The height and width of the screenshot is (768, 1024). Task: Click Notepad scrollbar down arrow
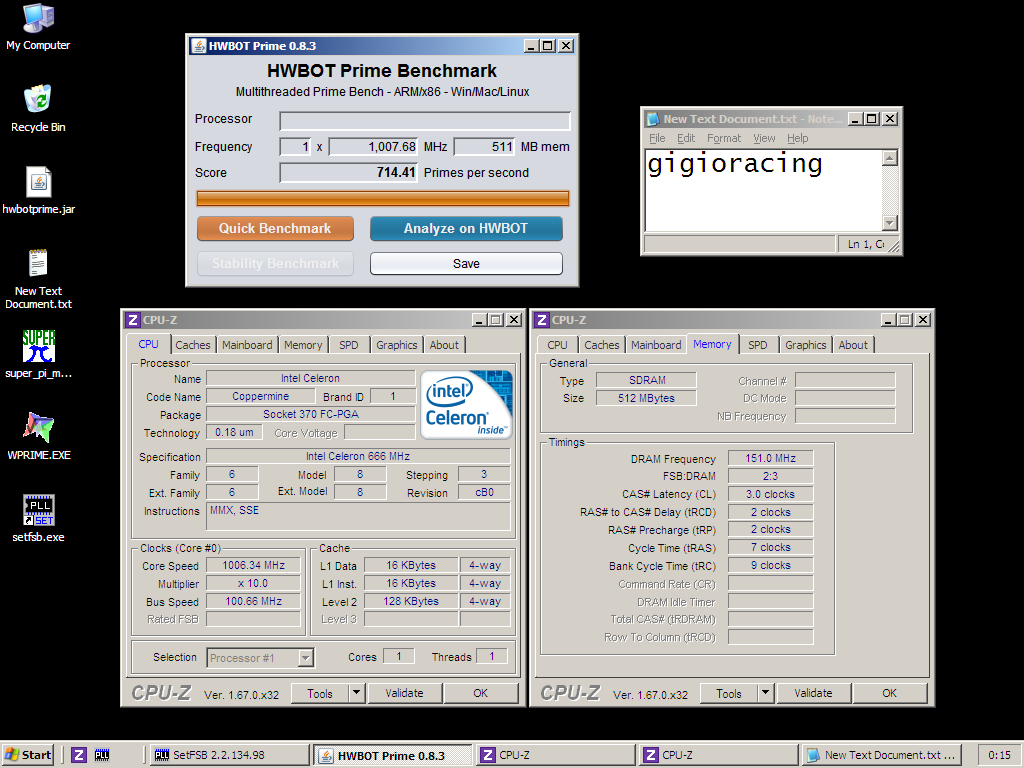889,223
